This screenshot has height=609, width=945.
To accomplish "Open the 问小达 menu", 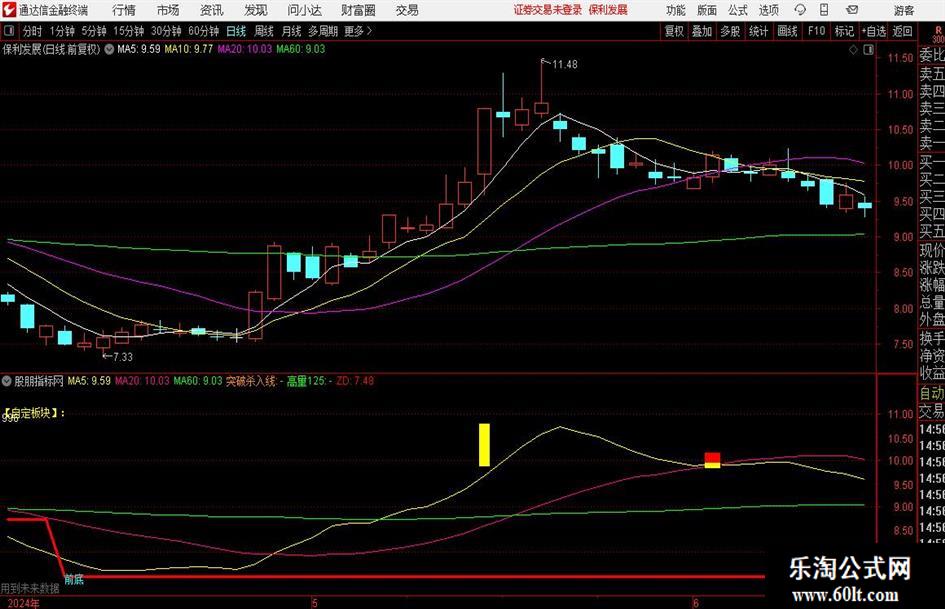I will 304,10.
